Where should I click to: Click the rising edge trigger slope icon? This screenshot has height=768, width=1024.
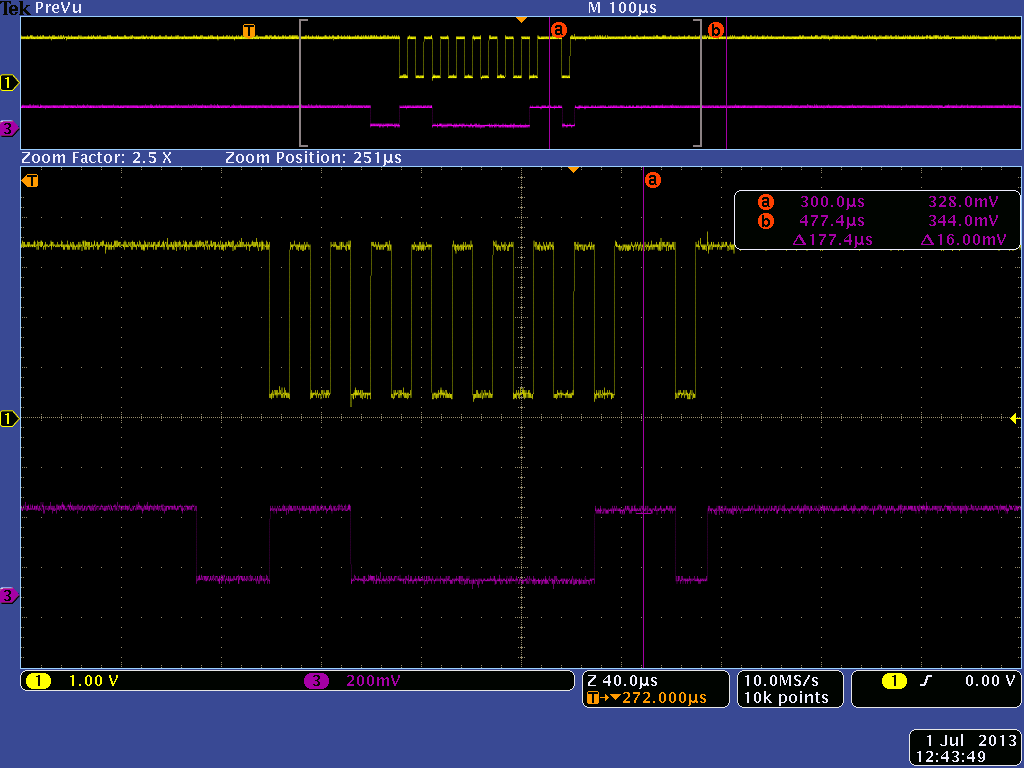[925, 681]
